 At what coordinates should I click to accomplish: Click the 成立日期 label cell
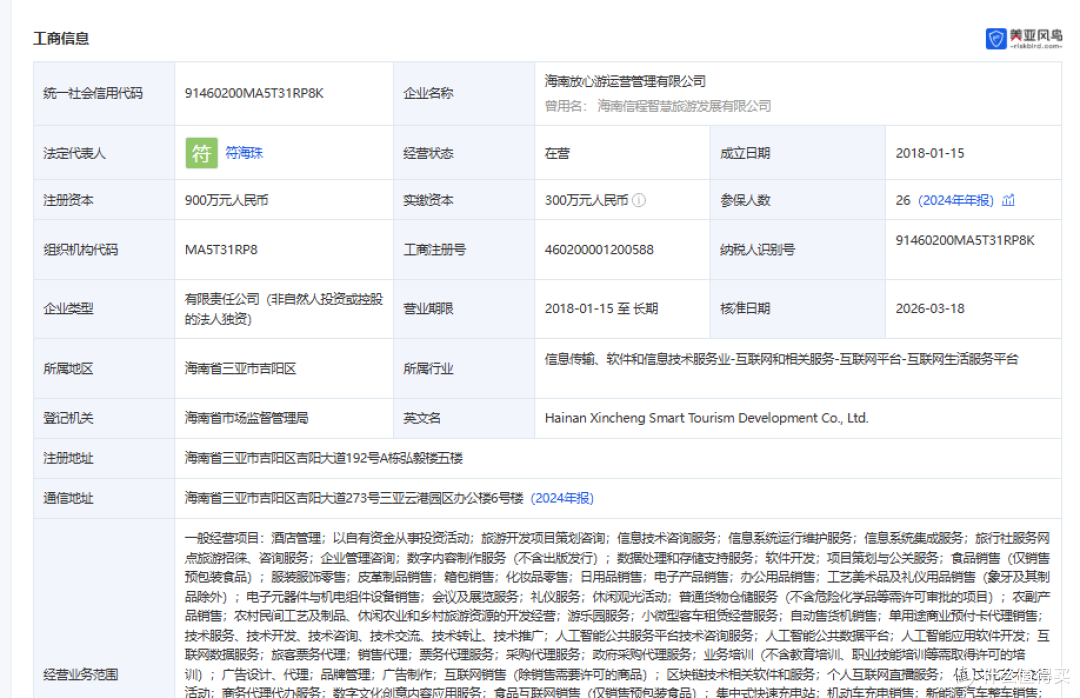798,153
